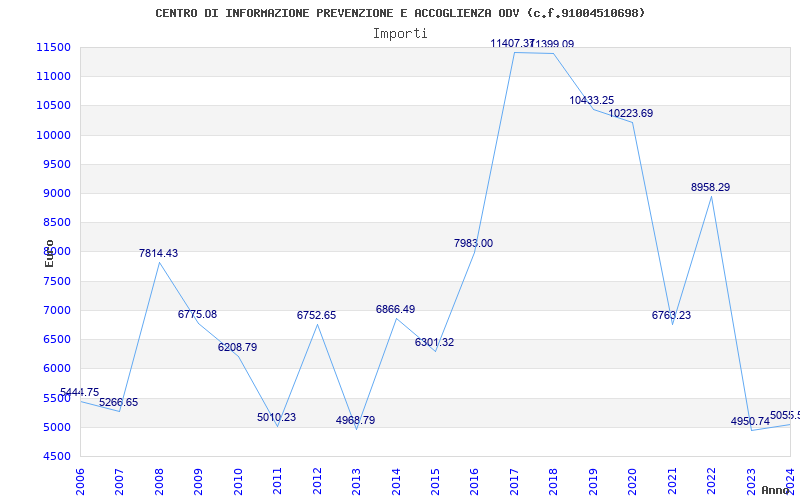Select data label 5010.23
Image resolution: width=800 pixels, height=500 pixels.
[277, 417]
